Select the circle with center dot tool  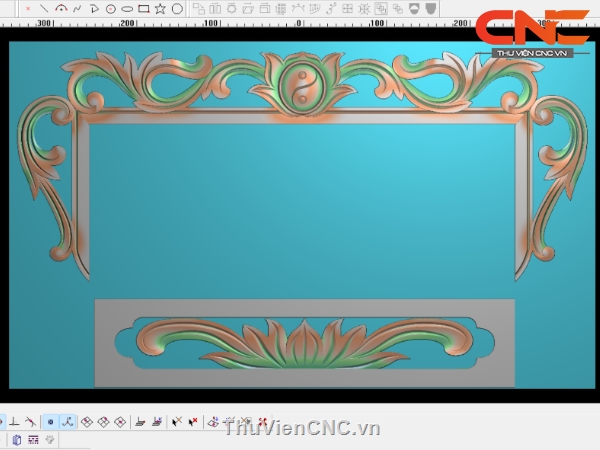coord(110,8)
